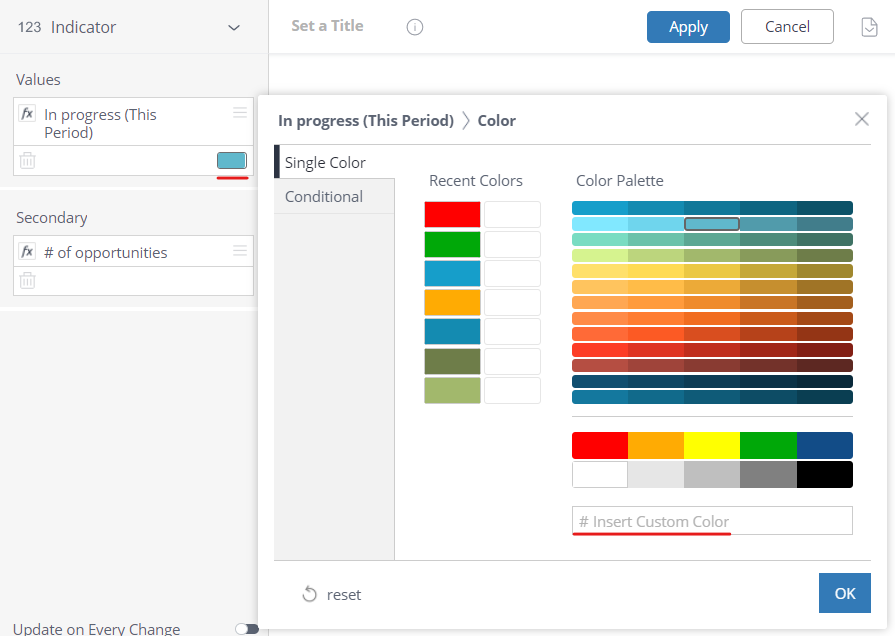
Task: Delete the In progress value via trash icon
Action: point(28,160)
